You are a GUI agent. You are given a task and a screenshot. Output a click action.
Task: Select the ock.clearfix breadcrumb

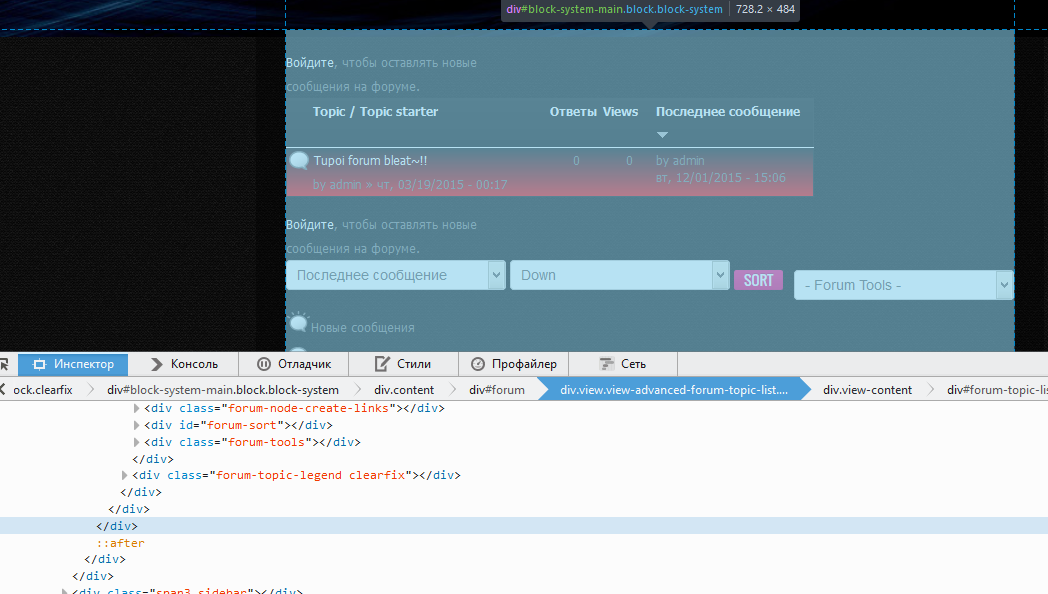tap(43, 390)
